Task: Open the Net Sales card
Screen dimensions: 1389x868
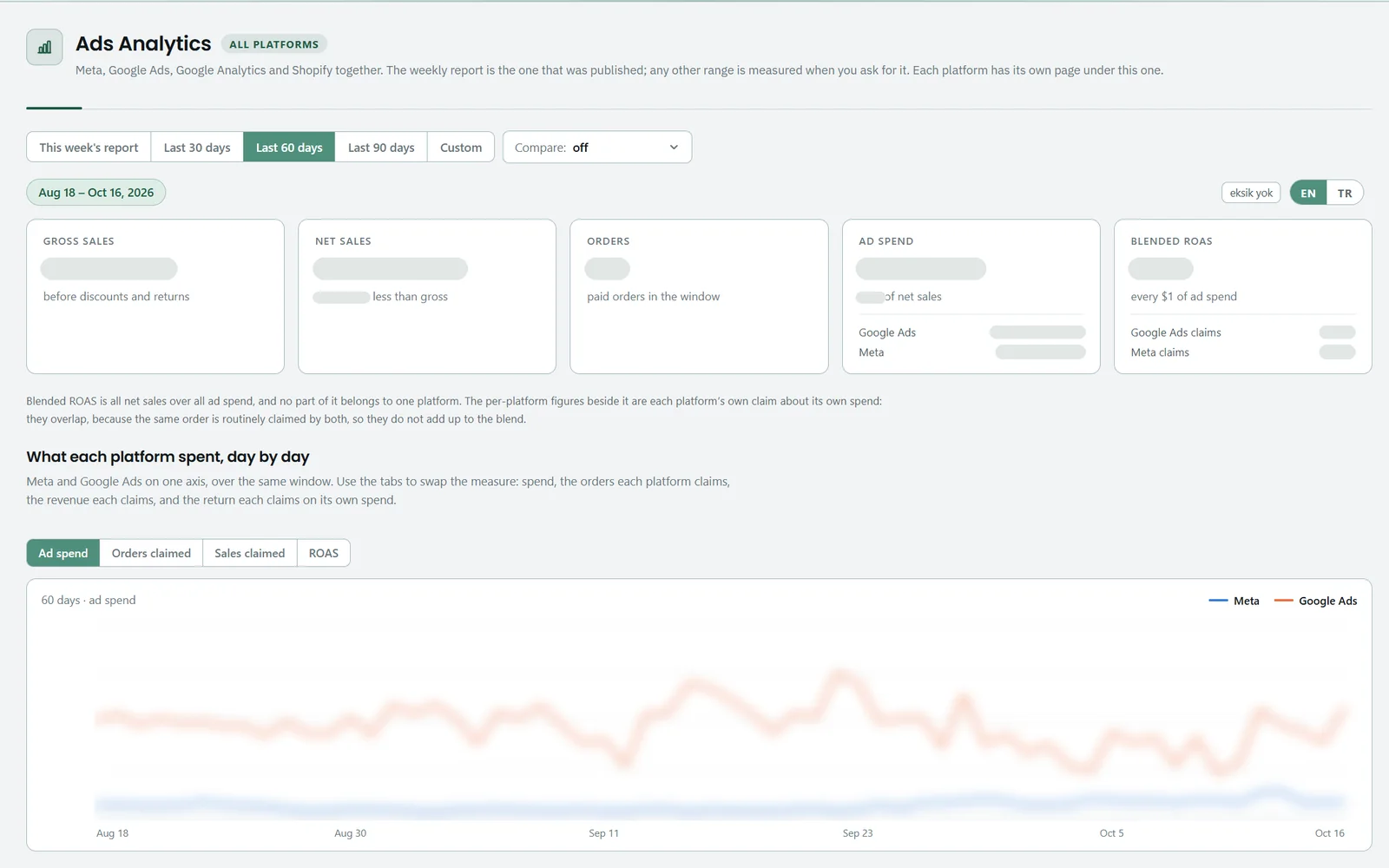Action: [427, 296]
